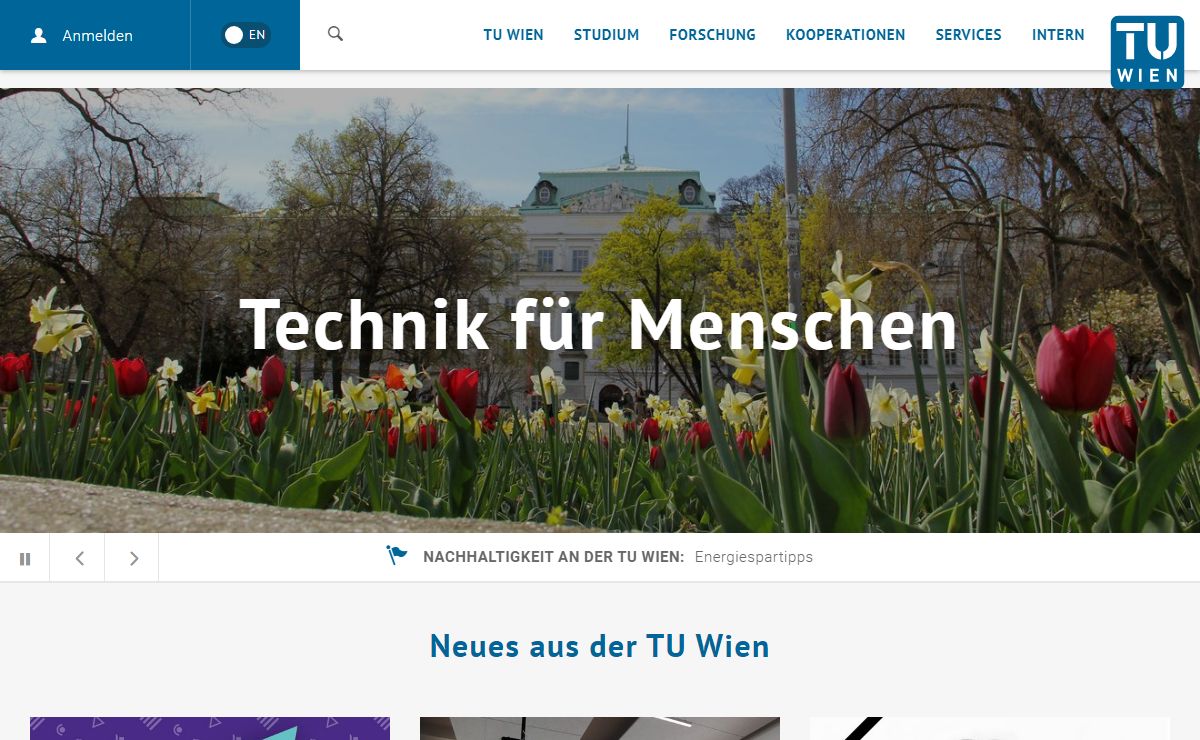The width and height of the screenshot is (1200, 740).
Task: Open the Energiespartipps link
Action: pos(754,557)
